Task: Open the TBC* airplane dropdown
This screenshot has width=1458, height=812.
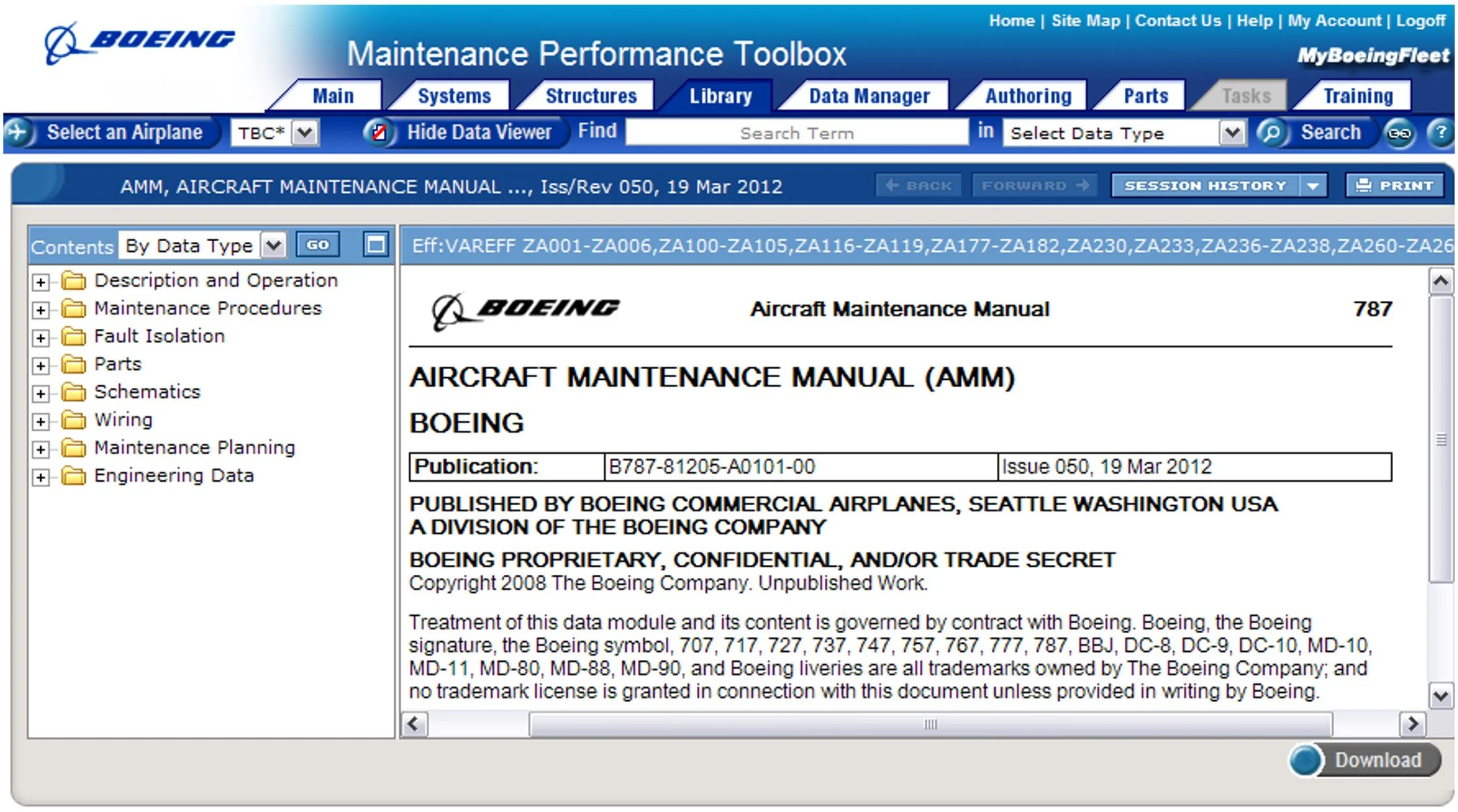Action: [305, 133]
